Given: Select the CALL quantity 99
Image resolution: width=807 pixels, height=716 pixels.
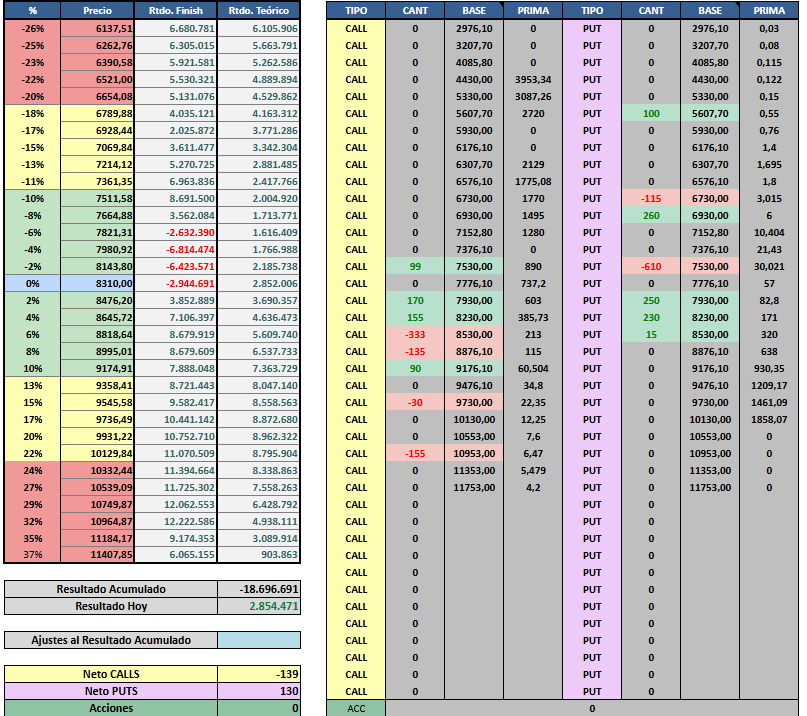Looking at the screenshot, I should click(415, 267).
